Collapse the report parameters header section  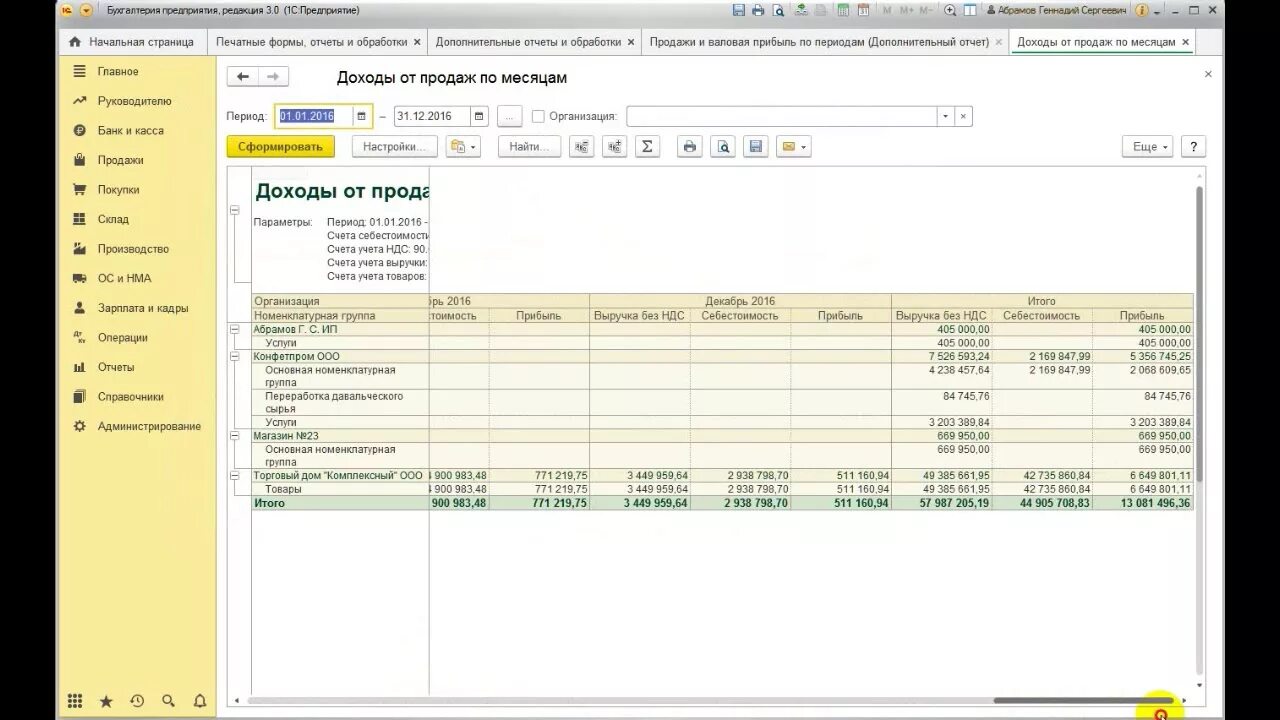click(x=235, y=210)
